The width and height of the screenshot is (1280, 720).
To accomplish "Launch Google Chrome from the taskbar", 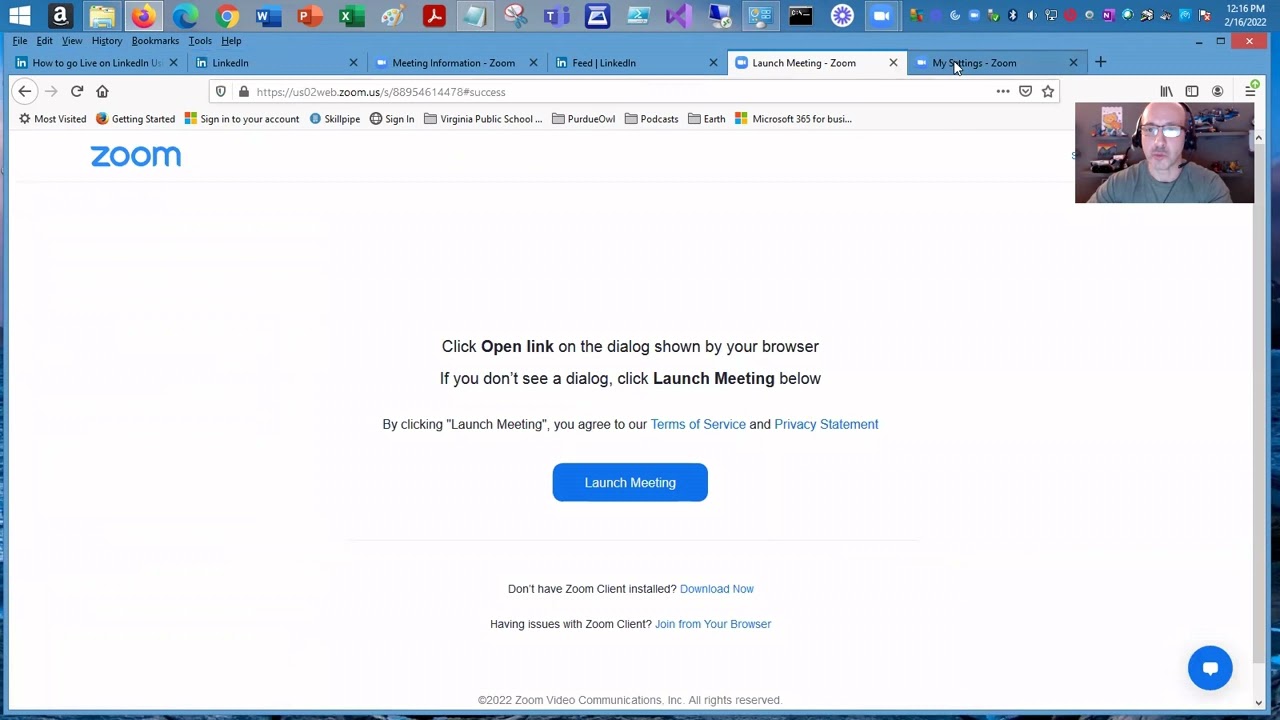I will (226, 16).
